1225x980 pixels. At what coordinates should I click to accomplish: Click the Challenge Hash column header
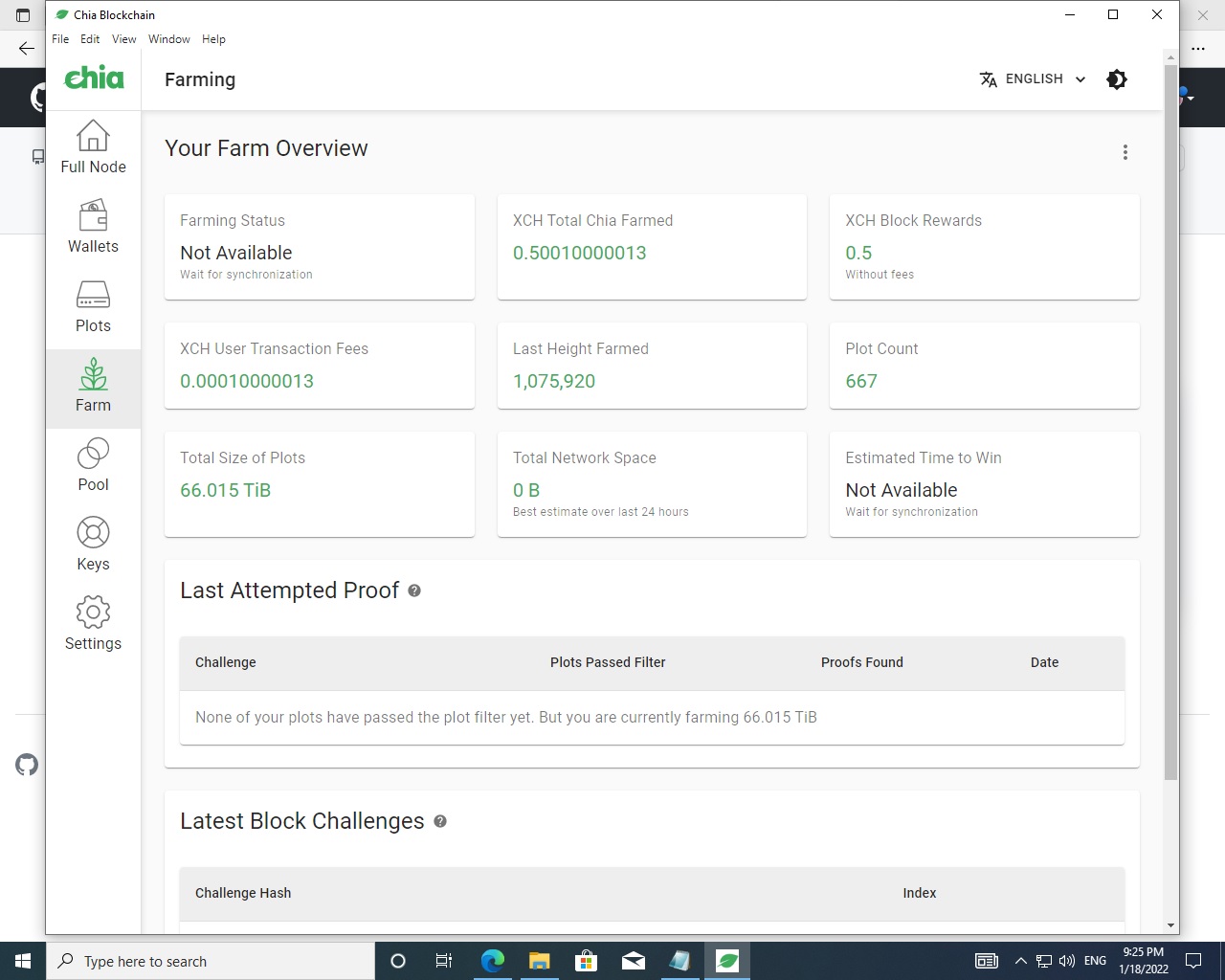(x=243, y=893)
